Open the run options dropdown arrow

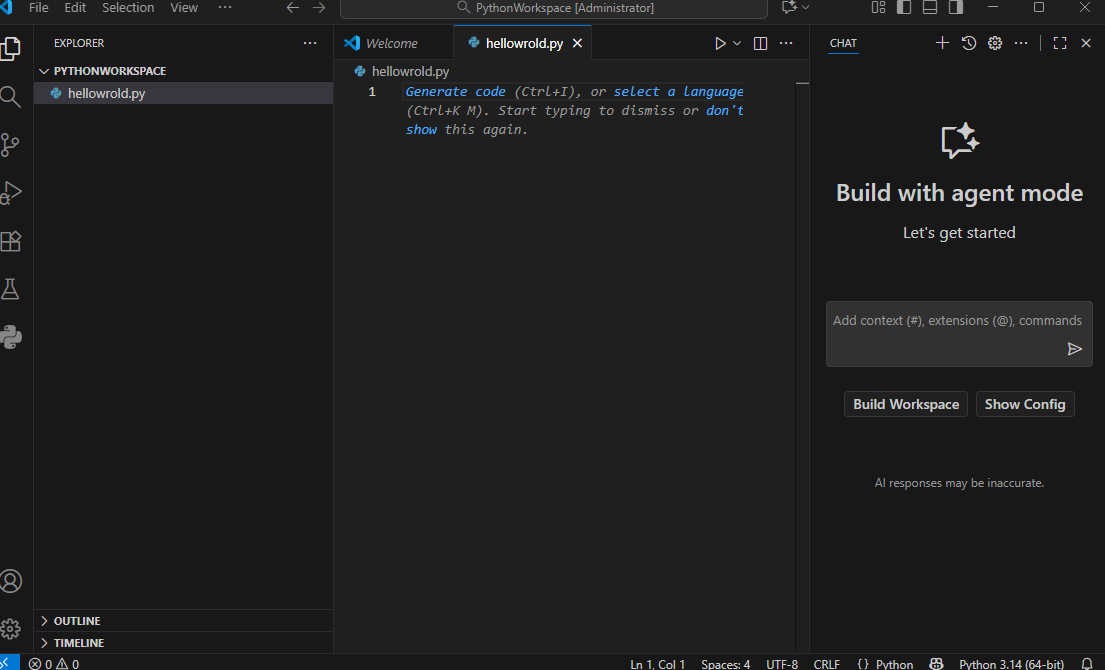coord(737,43)
